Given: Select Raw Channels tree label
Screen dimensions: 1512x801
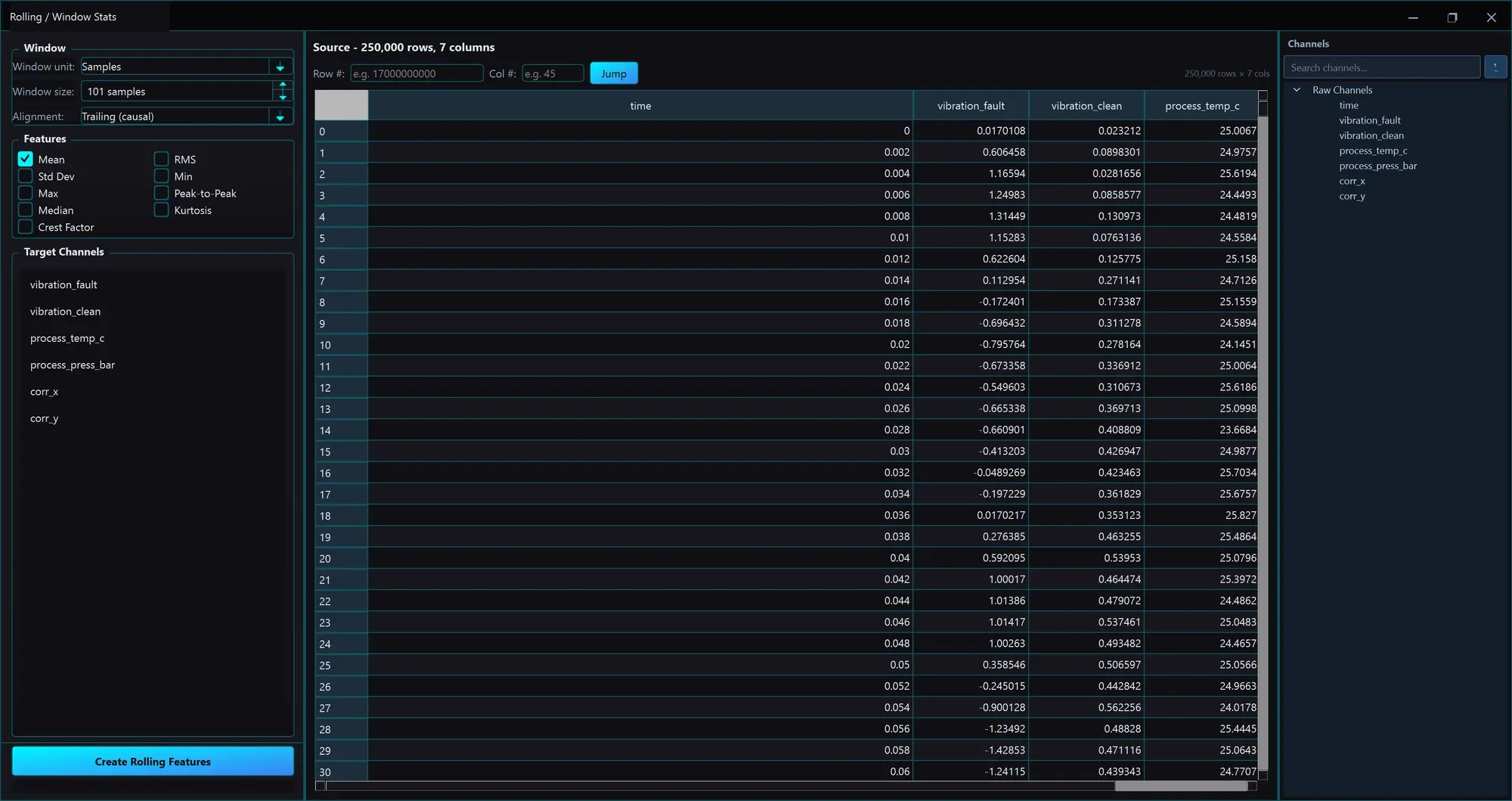Looking at the screenshot, I should (1342, 90).
